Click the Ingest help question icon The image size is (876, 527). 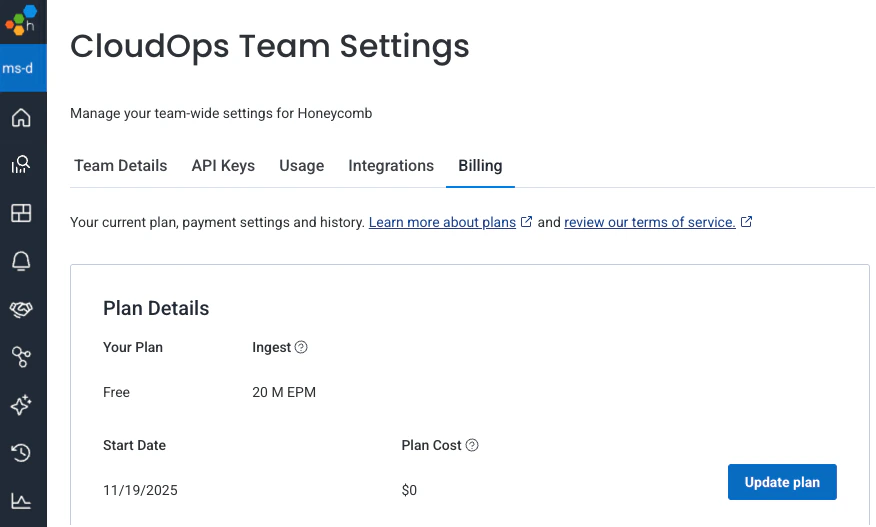point(301,347)
